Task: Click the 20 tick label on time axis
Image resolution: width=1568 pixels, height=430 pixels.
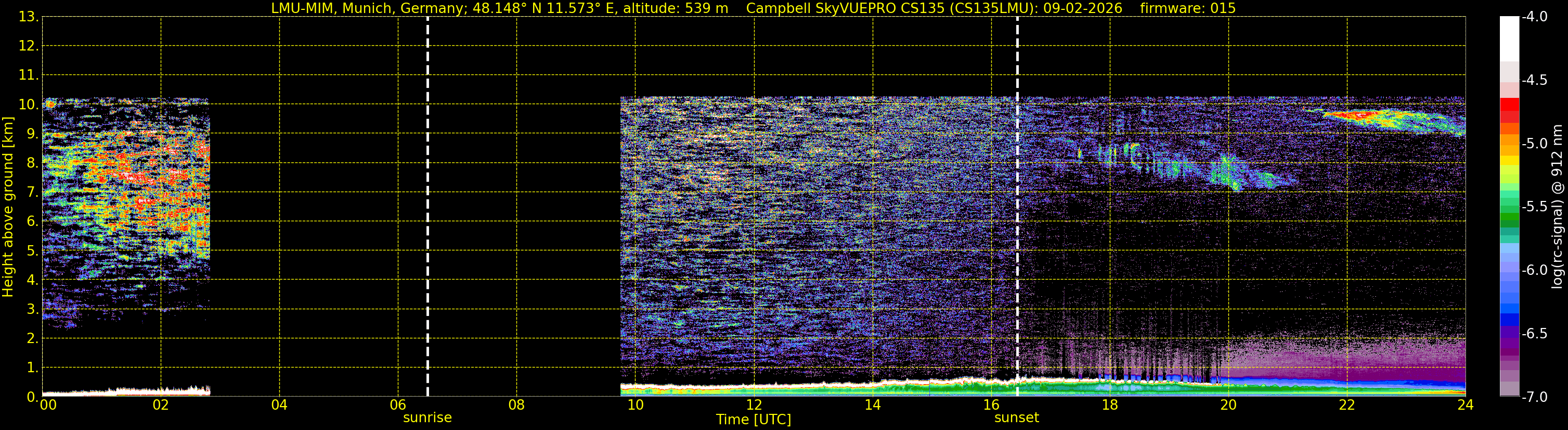Action: pos(1228,405)
